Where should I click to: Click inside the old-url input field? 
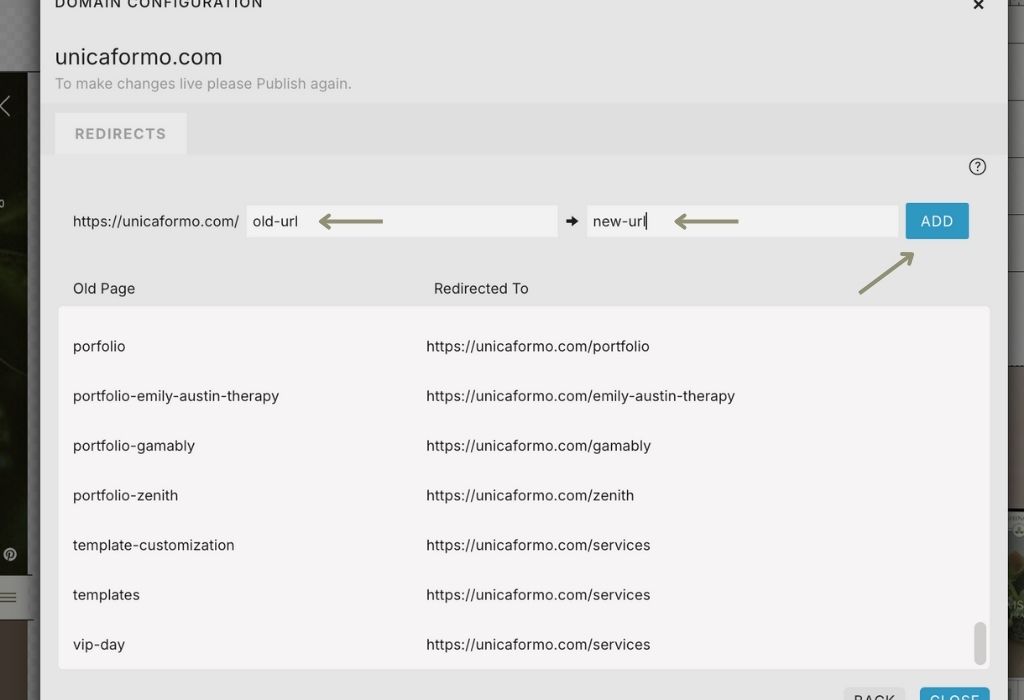[400, 220]
